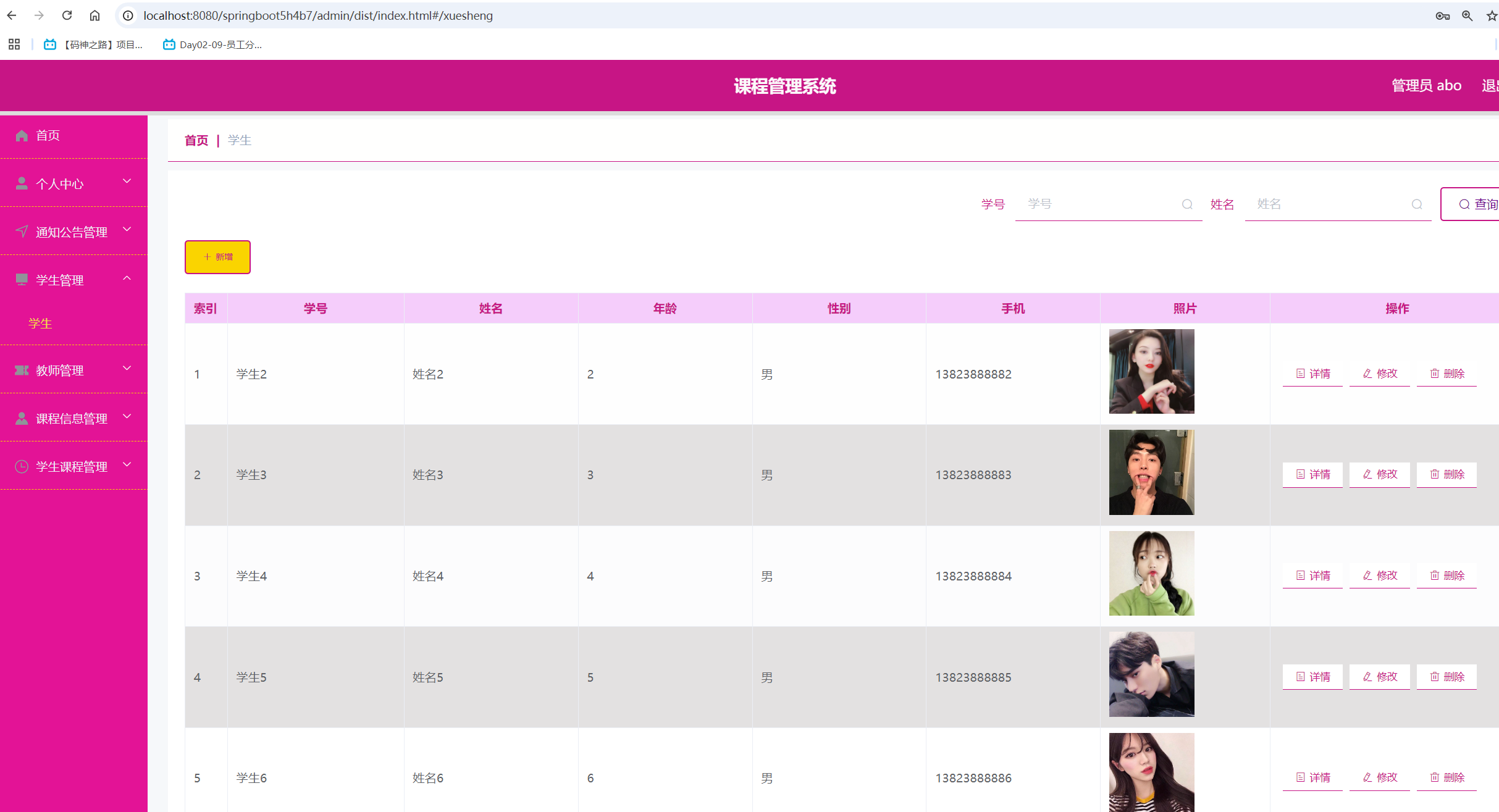Click the home icon beside 首页 in the sidebar
The image size is (1499, 812).
[x=22, y=136]
